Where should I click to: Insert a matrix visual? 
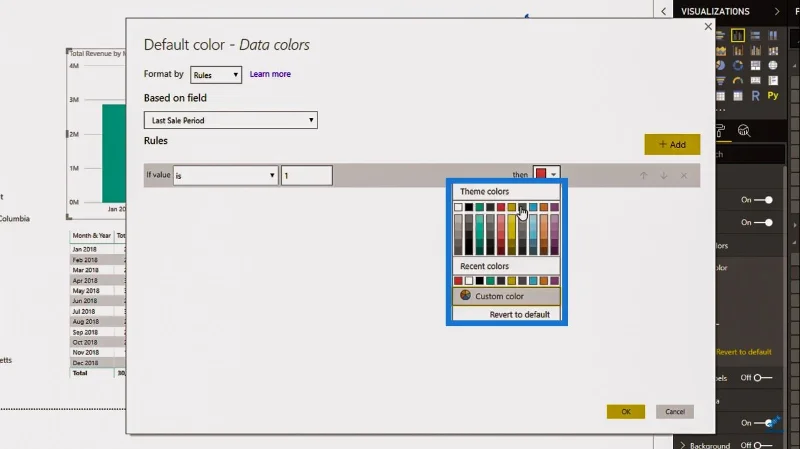[x=738, y=95]
